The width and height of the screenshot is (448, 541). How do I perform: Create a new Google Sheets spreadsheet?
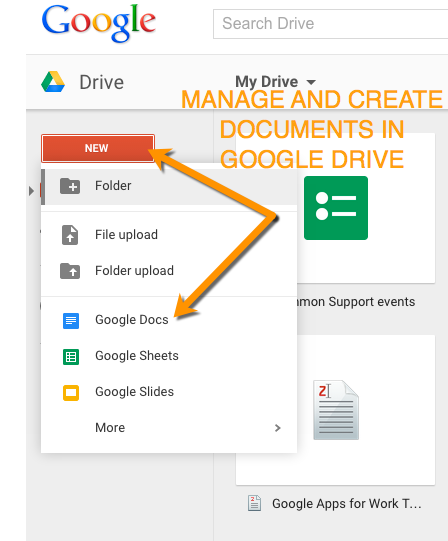pyautogui.click(x=169, y=356)
